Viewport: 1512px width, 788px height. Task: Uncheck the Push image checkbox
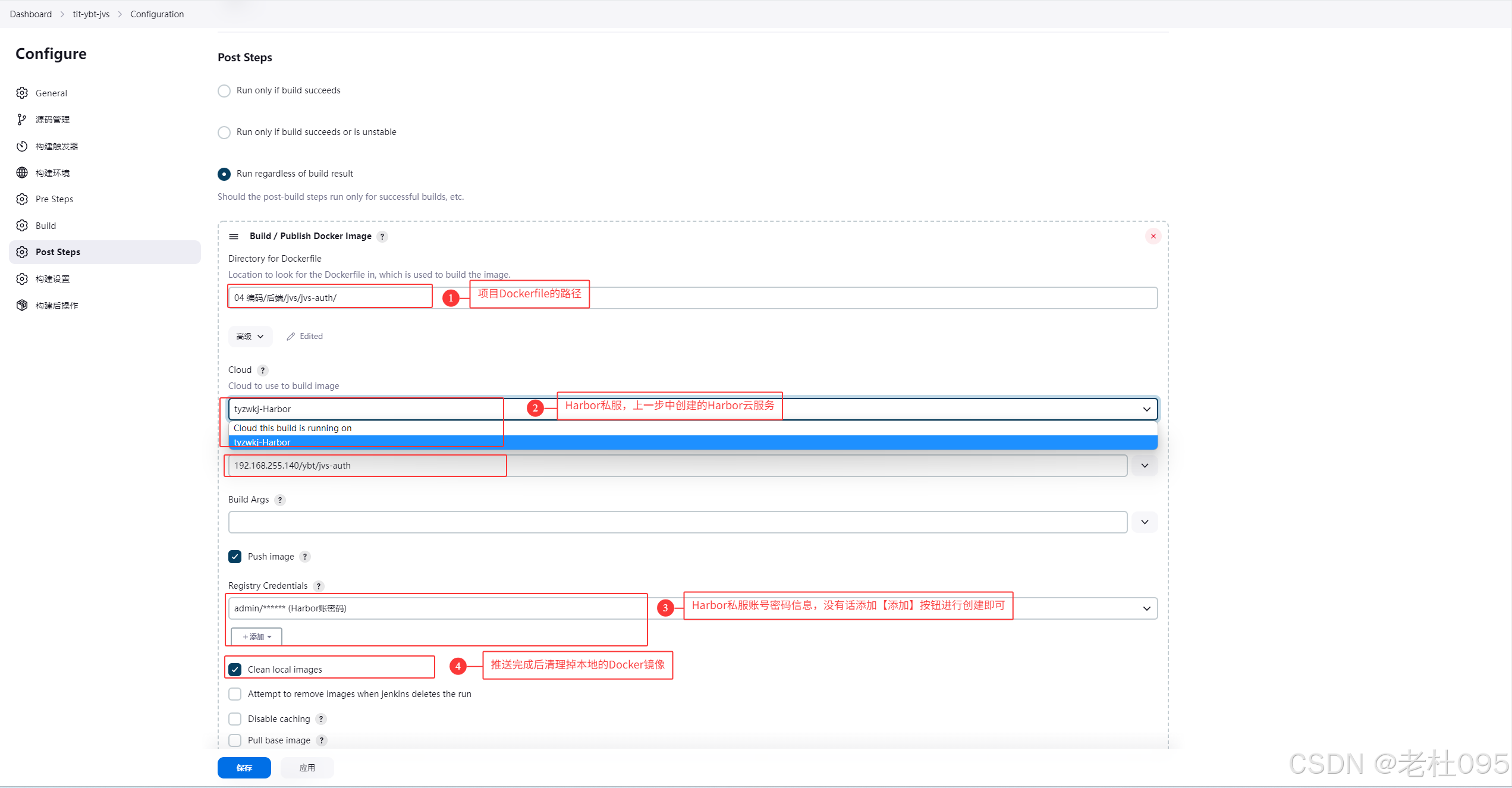235,557
